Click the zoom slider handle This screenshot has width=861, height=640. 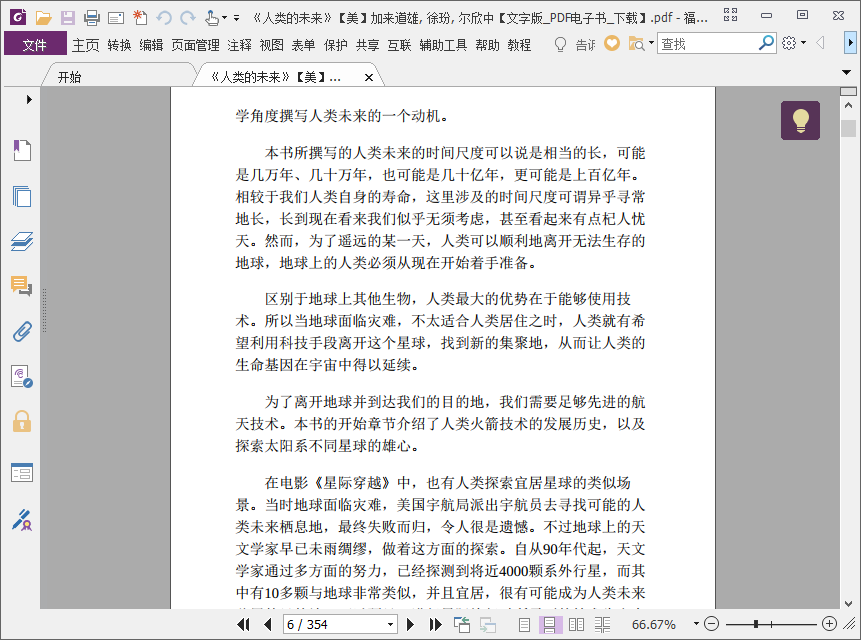[x=756, y=624]
